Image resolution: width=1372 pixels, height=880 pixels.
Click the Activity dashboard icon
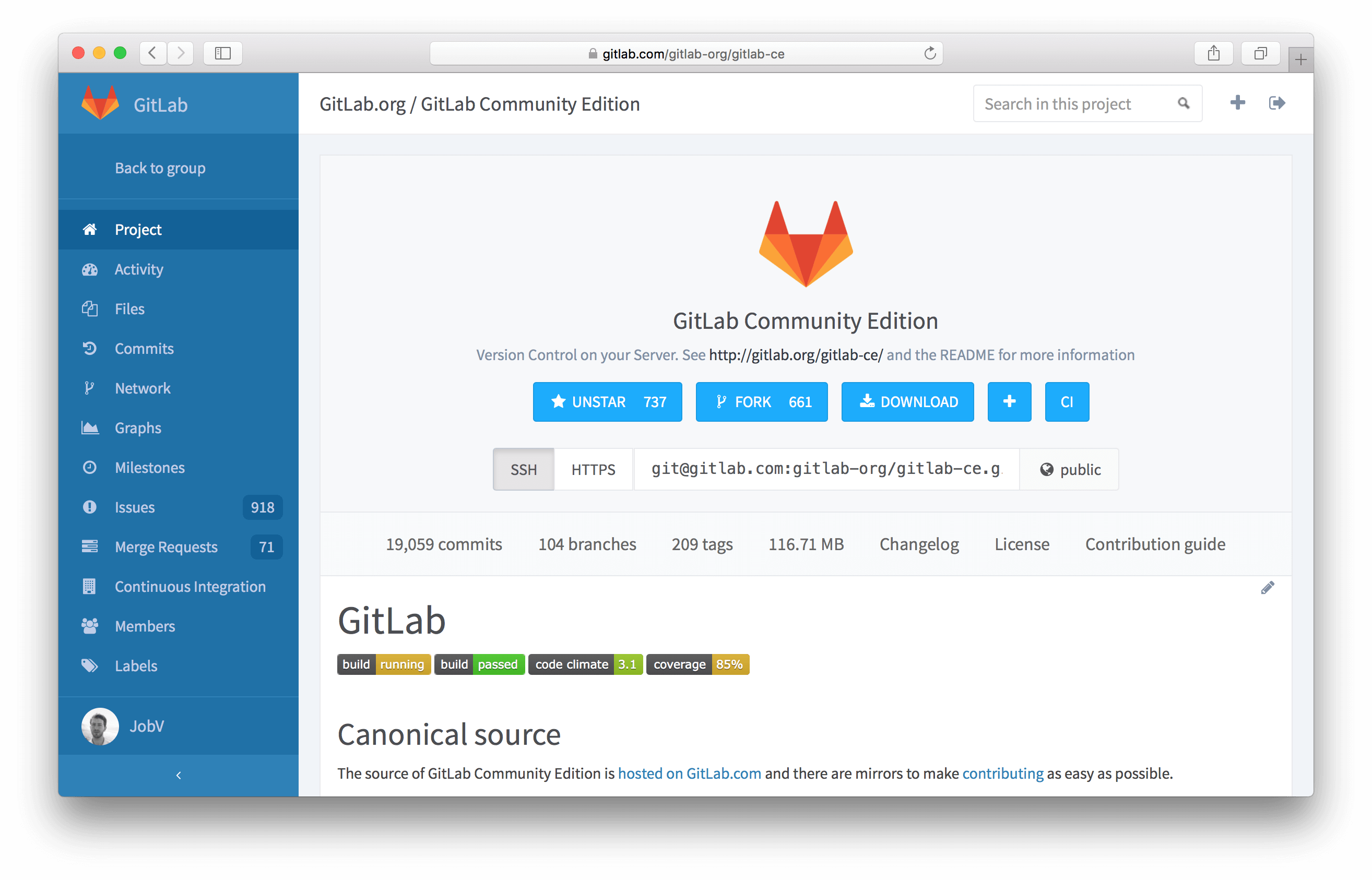click(90, 270)
